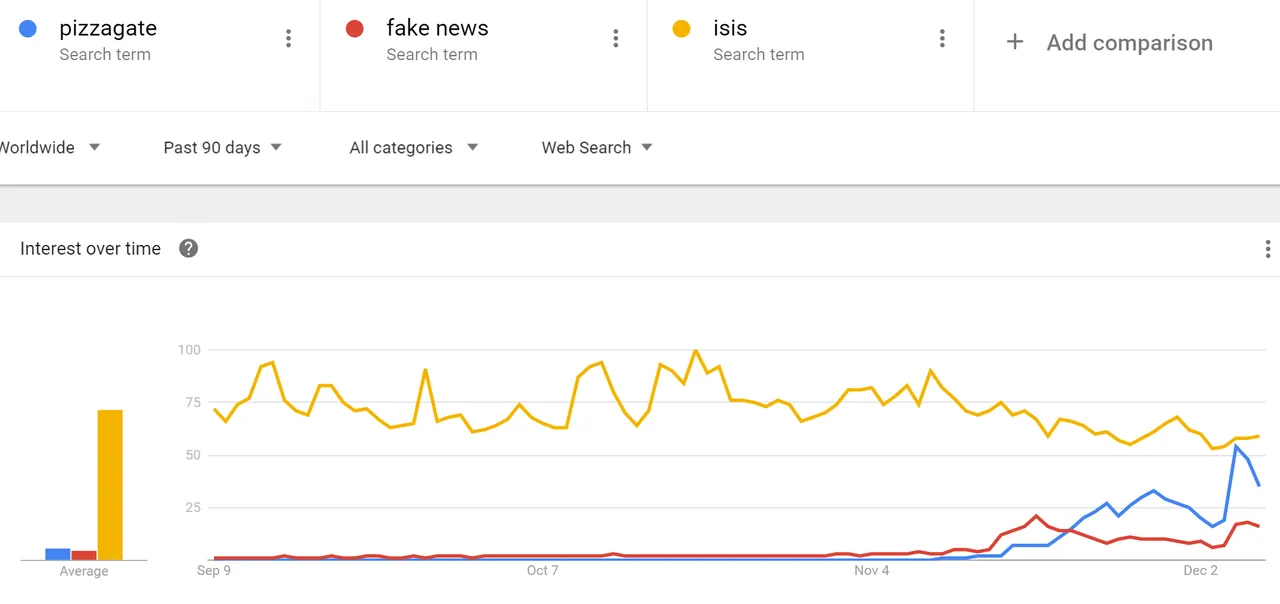Click the yellow isis average bar
The image size is (1280, 604).
[x=110, y=485]
